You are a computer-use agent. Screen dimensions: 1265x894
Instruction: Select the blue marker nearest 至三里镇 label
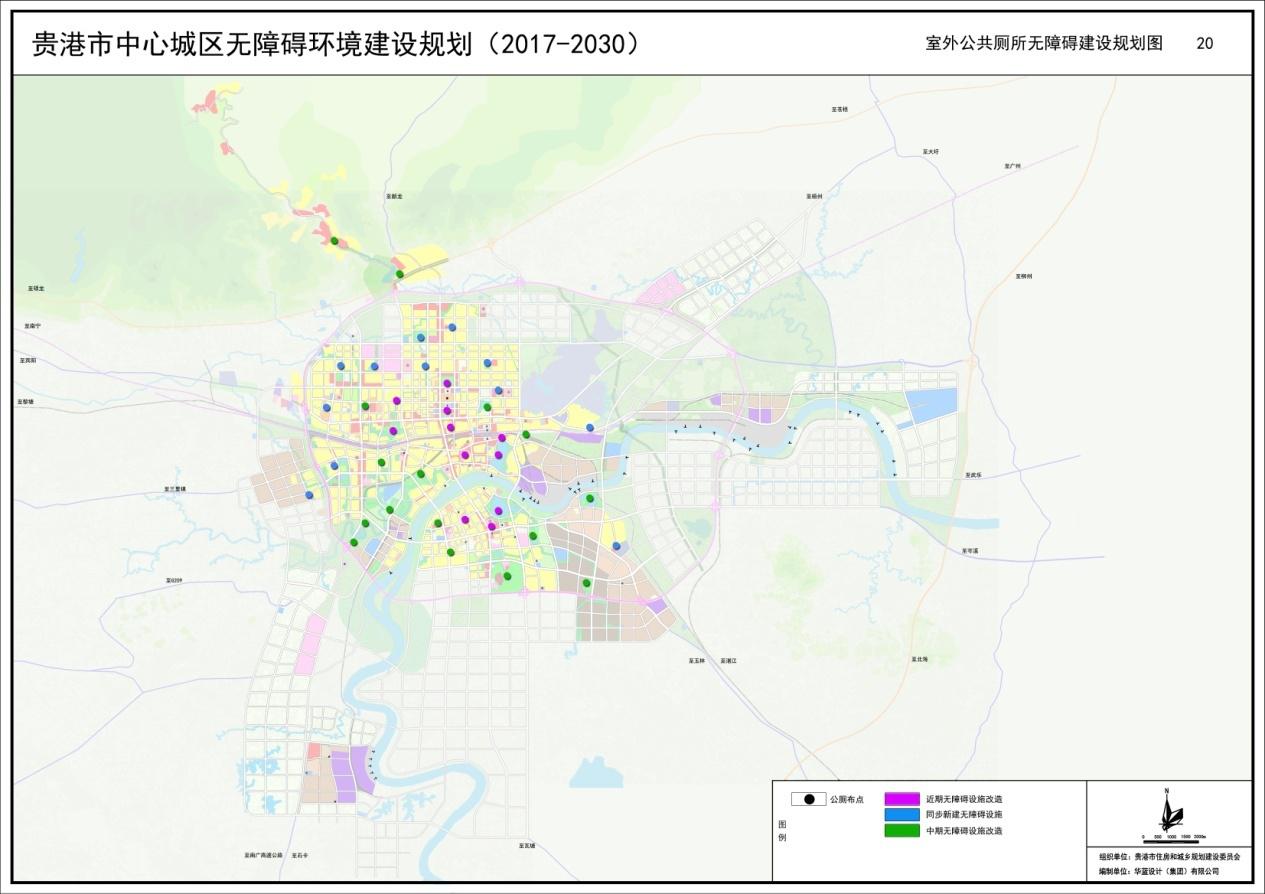[309, 495]
